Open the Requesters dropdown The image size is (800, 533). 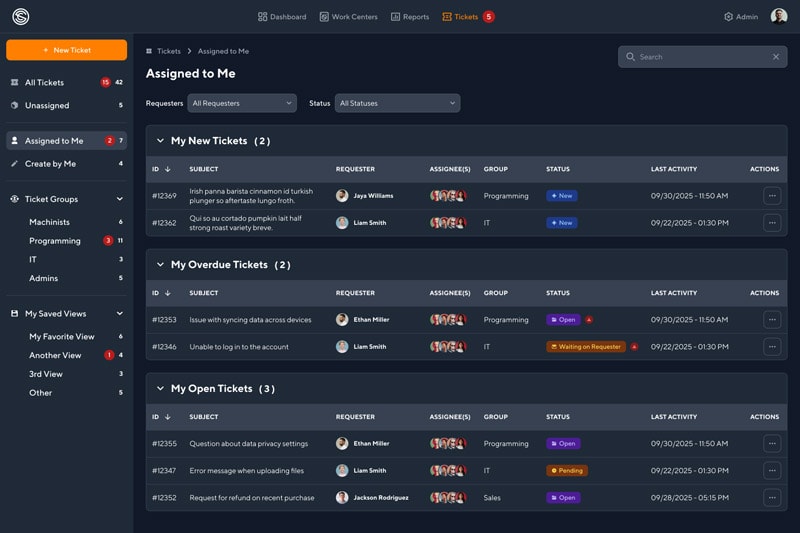242,103
